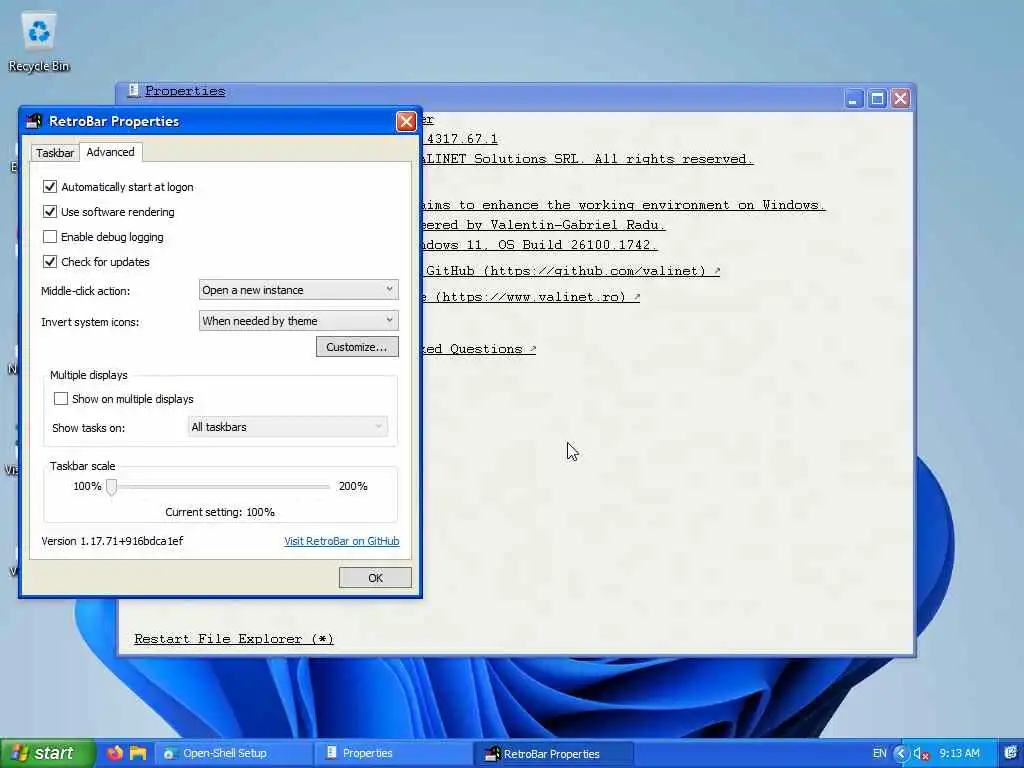Uncheck Use software rendering
This screenshot has width=1024, height=768.
[x=50, y=212]
